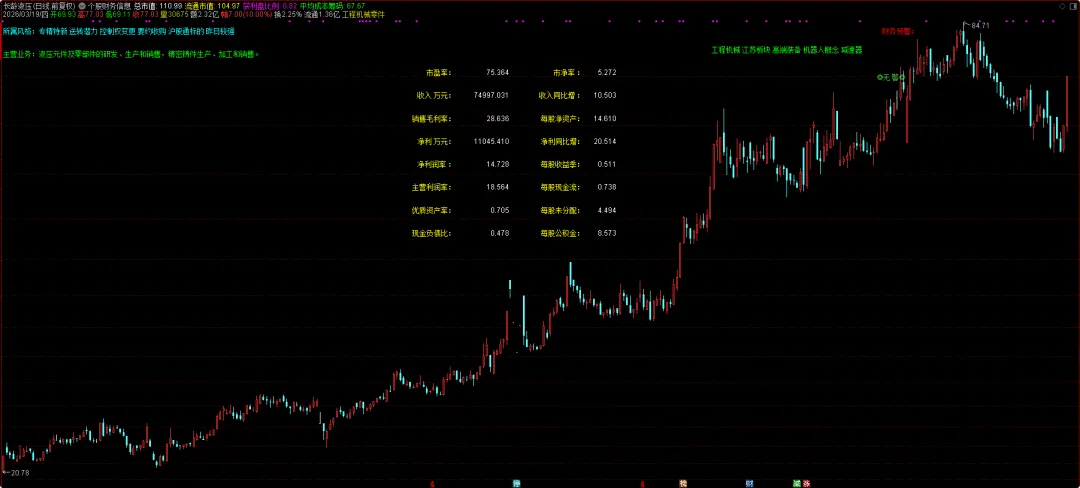Click the 每股未分配 value 4.494
The width and height of the screenshot is (1080, 488).
coord(607,210)
